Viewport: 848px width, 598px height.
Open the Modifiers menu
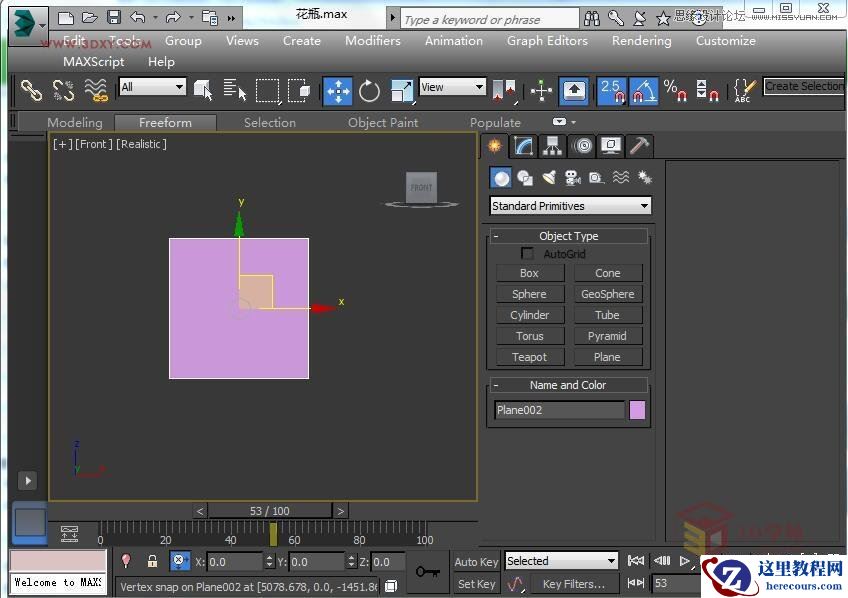(373, 41)
